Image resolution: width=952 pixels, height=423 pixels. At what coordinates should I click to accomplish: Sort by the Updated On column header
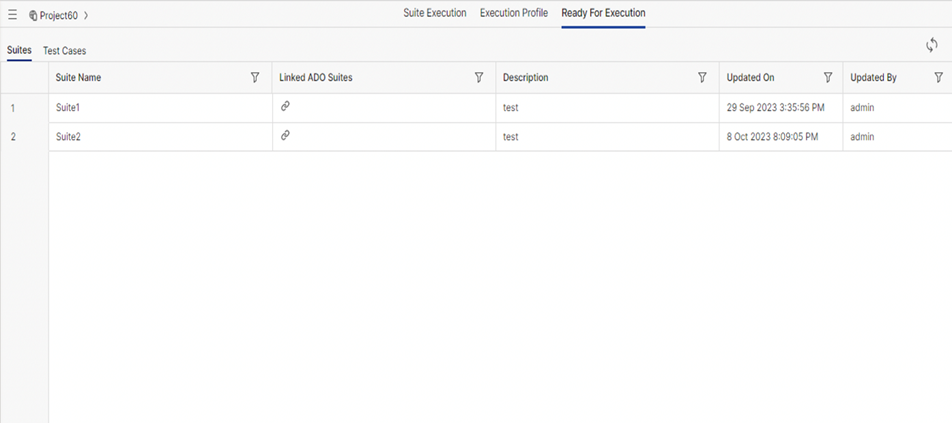(750, 78)
